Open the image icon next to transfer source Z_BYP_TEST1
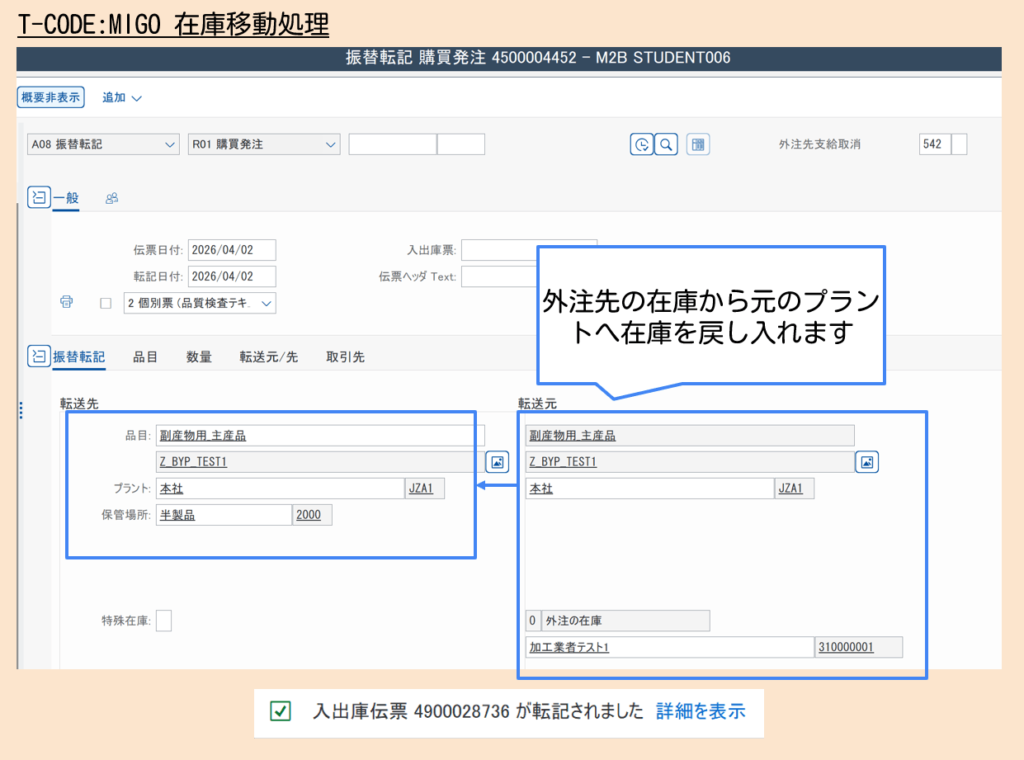 coord(866,461)
